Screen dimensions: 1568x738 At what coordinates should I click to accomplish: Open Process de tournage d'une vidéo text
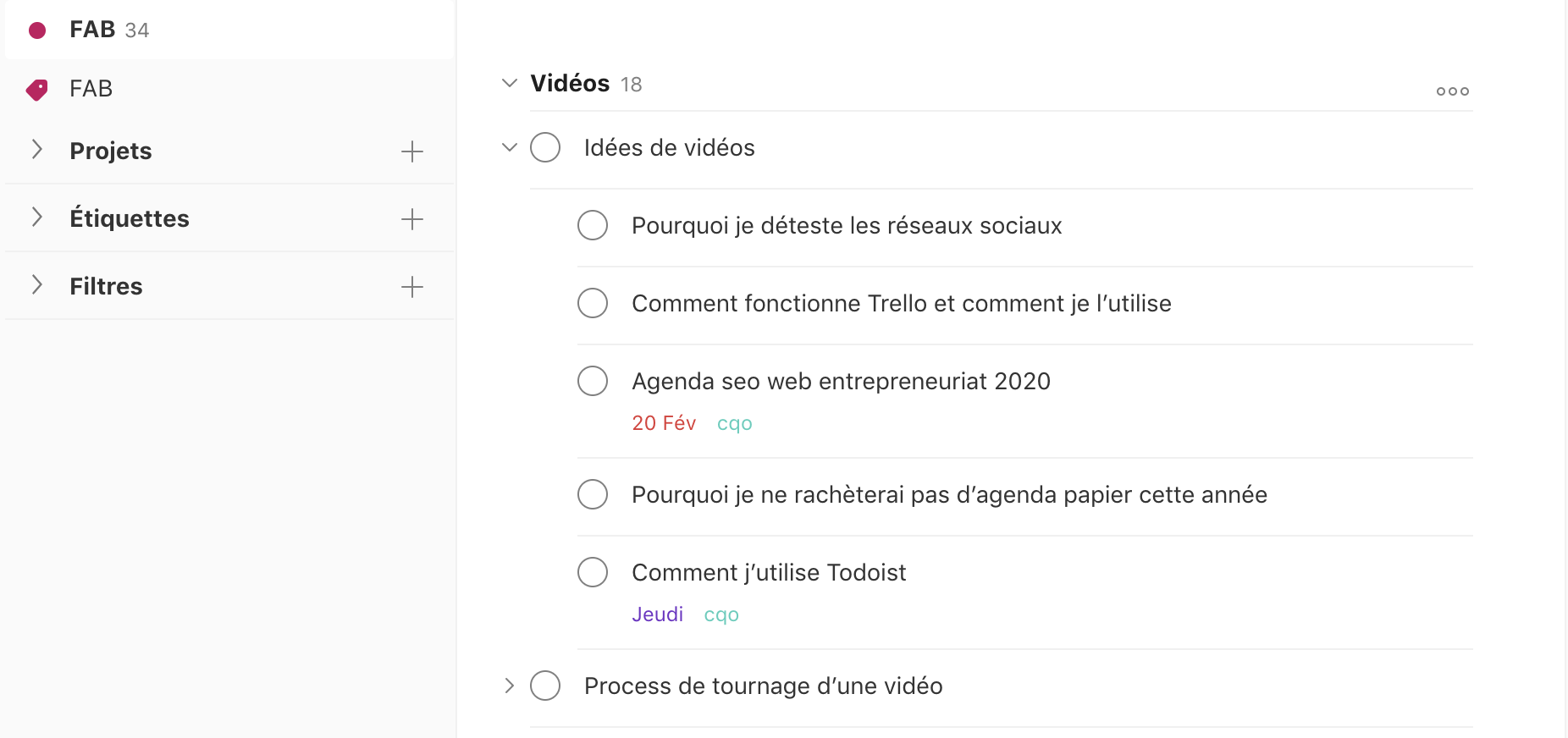pyautogui.click(x=763, y=686)
